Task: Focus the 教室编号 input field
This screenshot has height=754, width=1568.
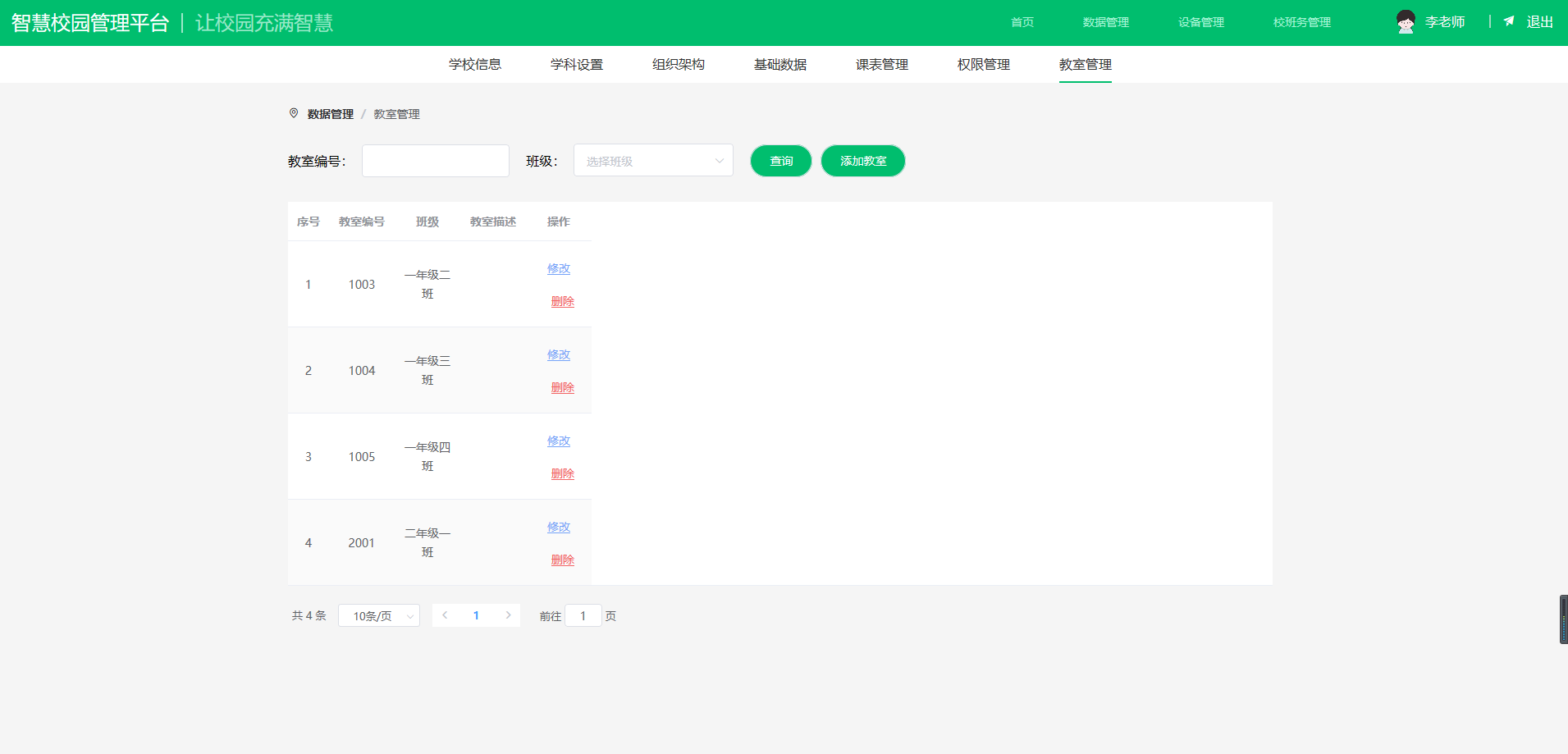Action: point(436,161)
